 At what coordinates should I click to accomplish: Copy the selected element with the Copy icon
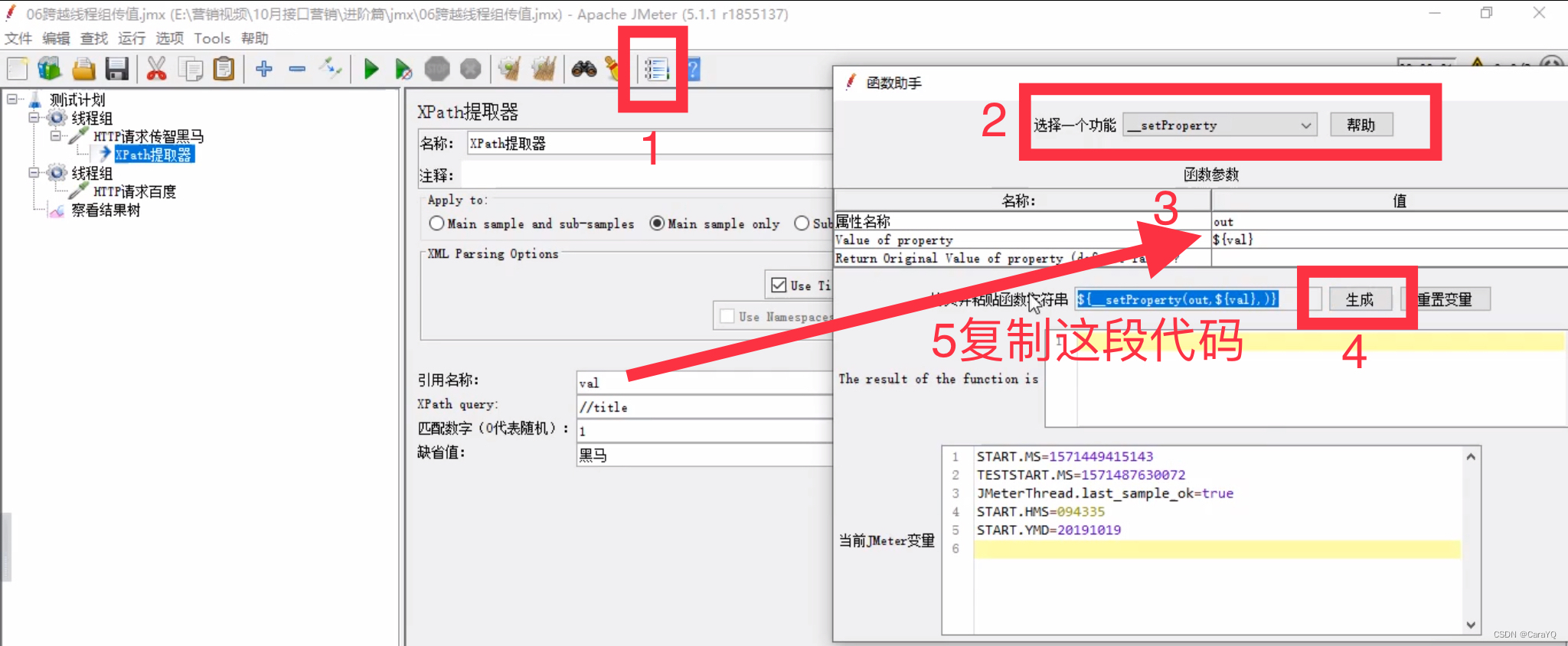pos(190,69)
